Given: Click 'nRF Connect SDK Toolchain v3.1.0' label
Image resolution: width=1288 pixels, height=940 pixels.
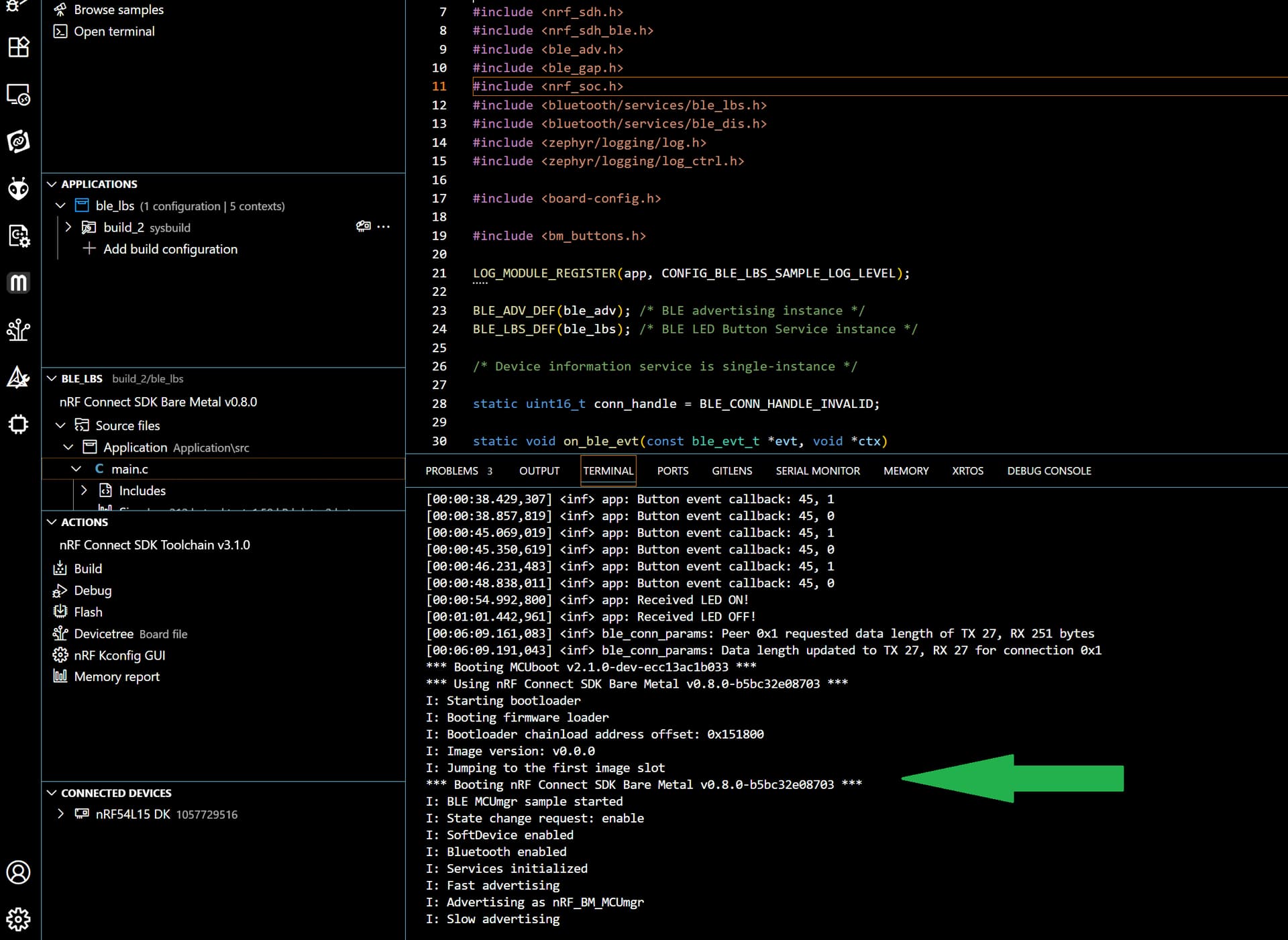Looking at the screenshot, I should (155, 545).
